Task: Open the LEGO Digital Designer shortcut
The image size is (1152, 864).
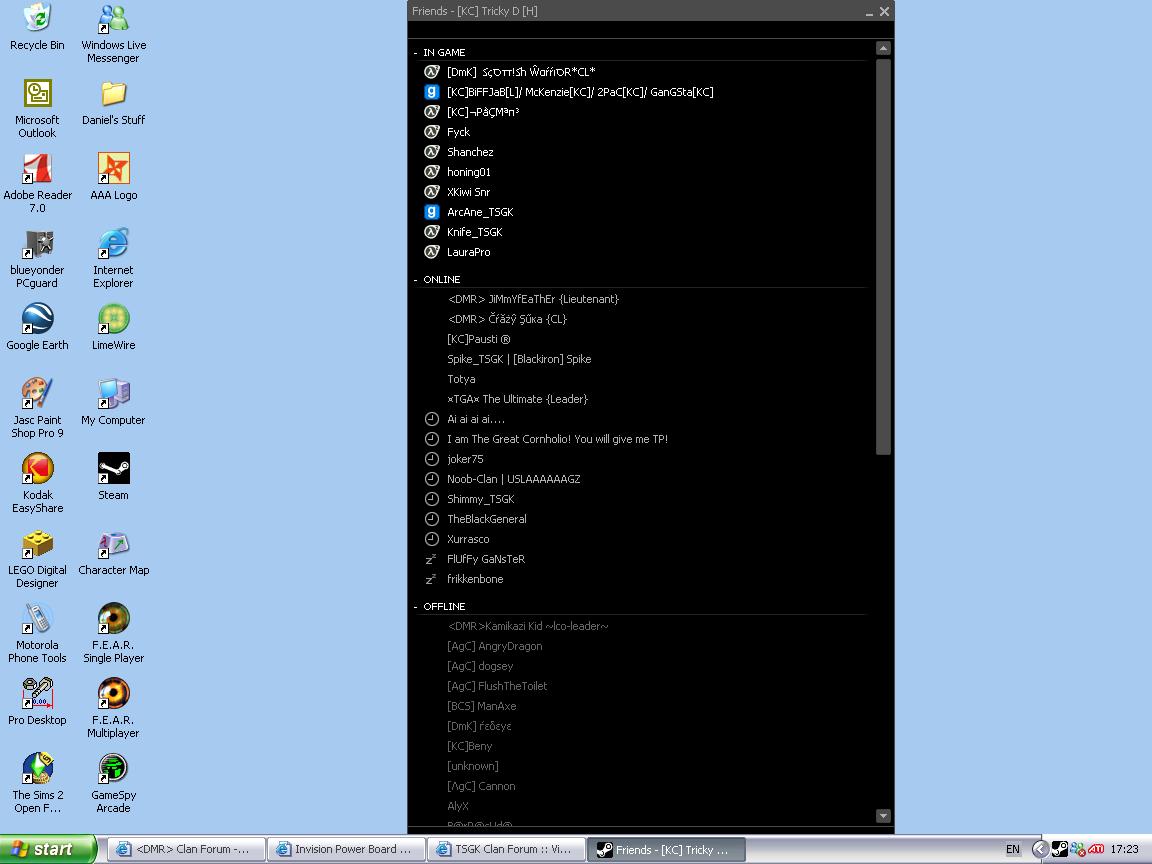Action: tap(37, 545)
